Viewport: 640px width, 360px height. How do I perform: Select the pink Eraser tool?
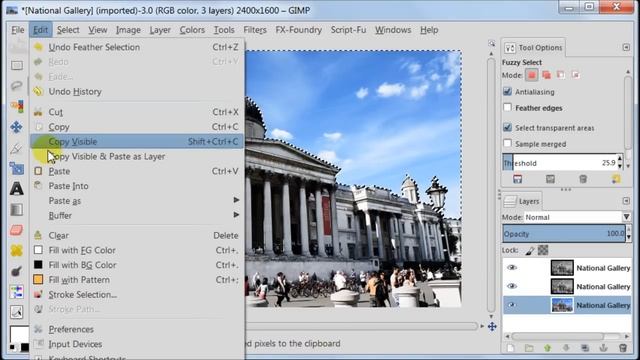(x=17, y=230)
